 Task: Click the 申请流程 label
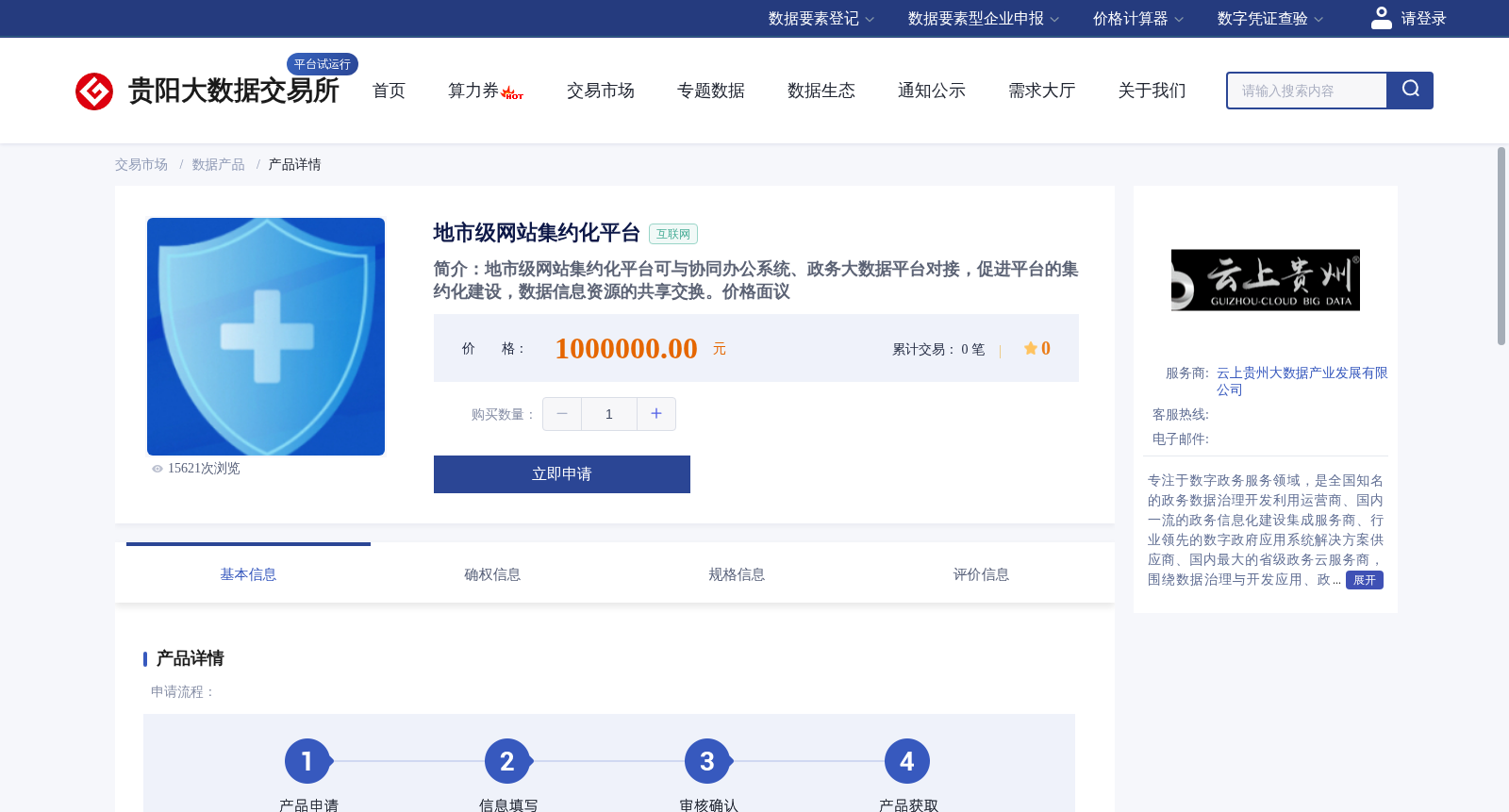[183, 691]
